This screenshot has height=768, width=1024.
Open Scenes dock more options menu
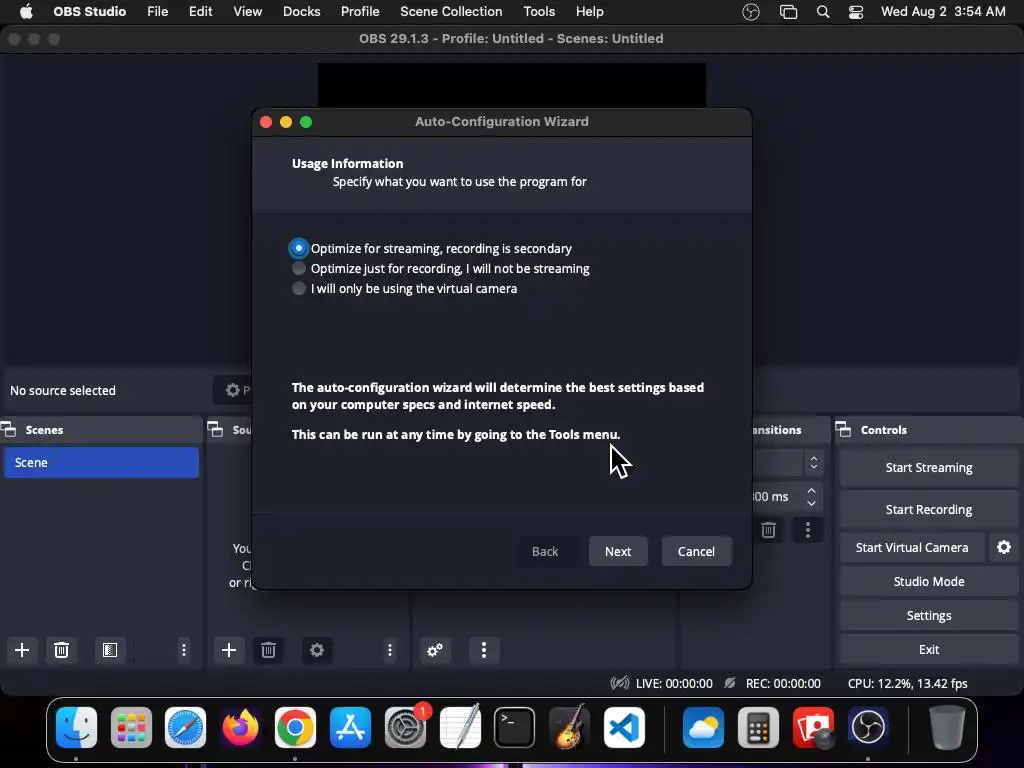point(184,650)
